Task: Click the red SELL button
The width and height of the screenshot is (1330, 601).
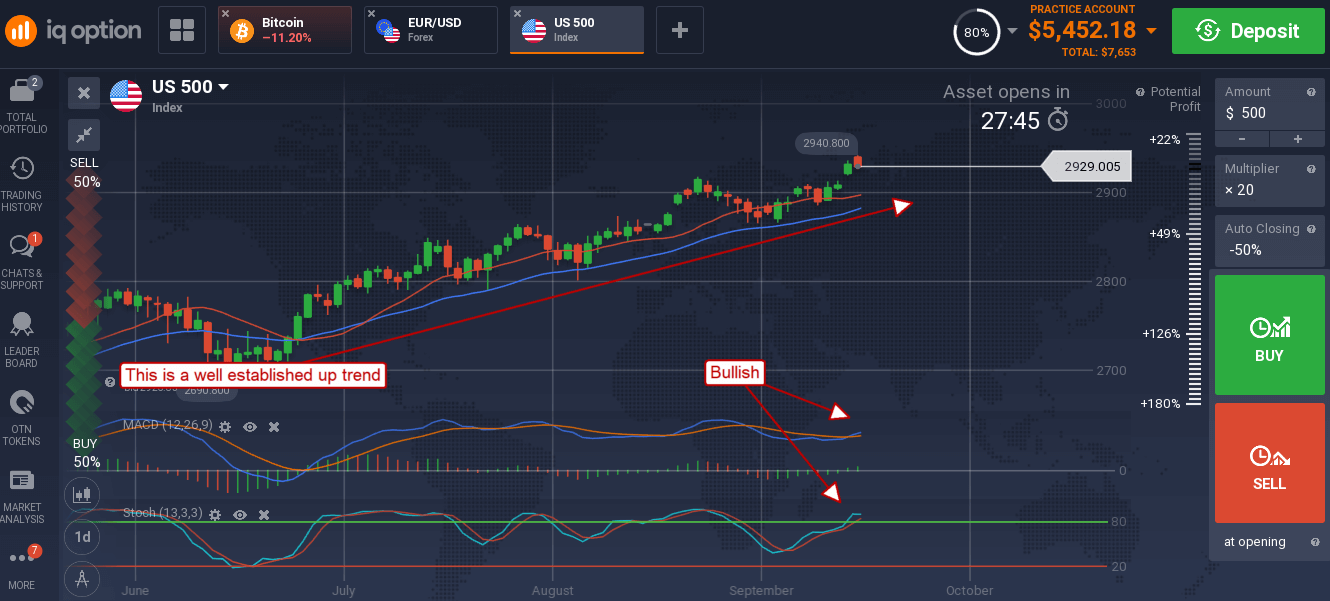Action: point(1270,463)
